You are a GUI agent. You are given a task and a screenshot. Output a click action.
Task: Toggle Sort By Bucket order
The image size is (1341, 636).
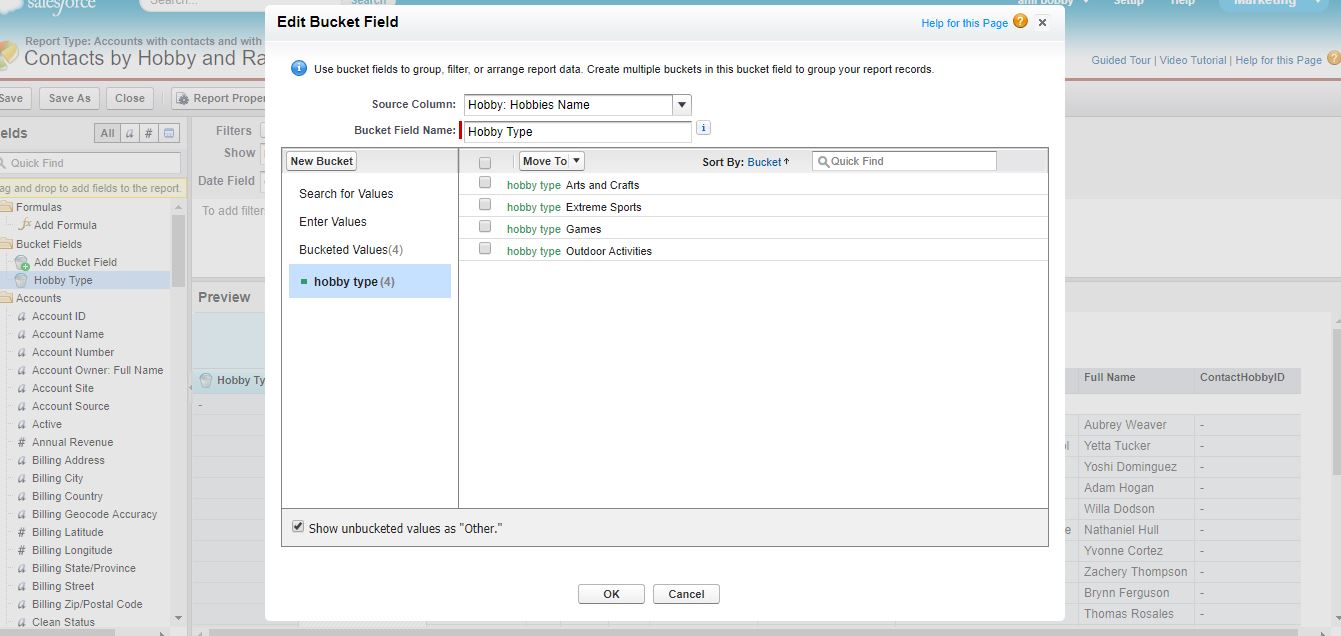pyautogui.click(x=768, y=162)
